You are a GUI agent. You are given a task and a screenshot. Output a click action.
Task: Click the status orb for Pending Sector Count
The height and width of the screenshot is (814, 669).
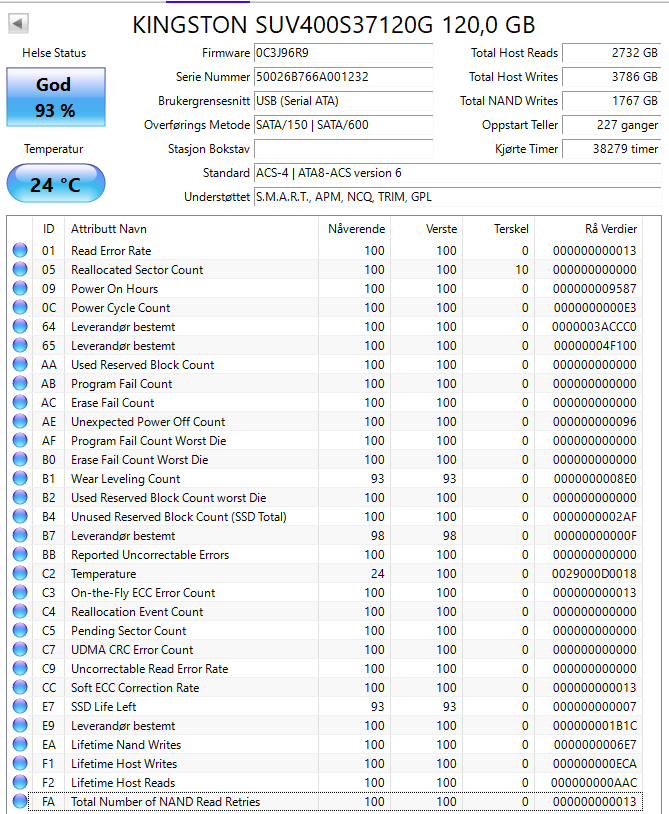20,630
